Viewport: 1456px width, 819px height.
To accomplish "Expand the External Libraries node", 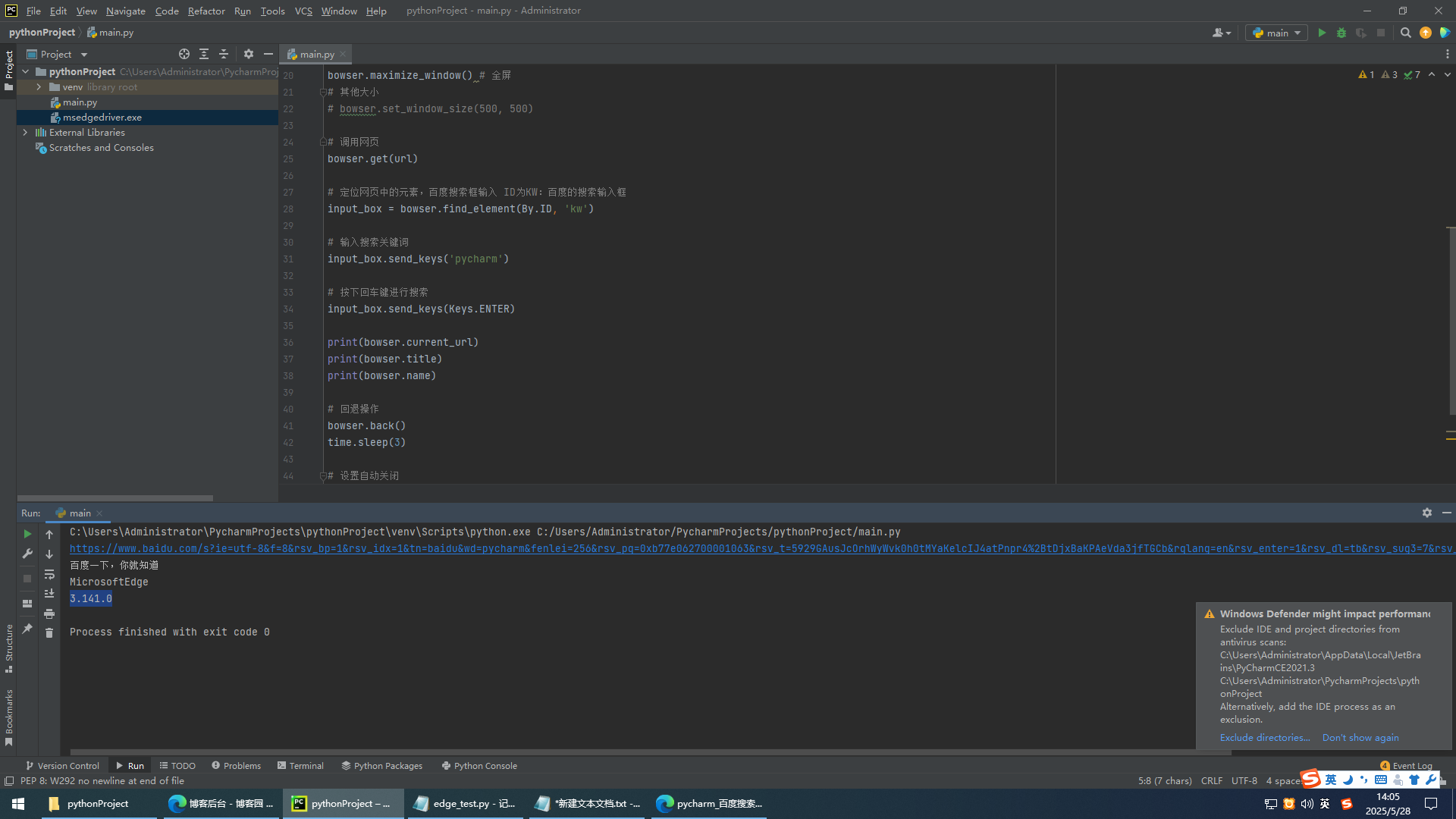I will coord(25,132).
